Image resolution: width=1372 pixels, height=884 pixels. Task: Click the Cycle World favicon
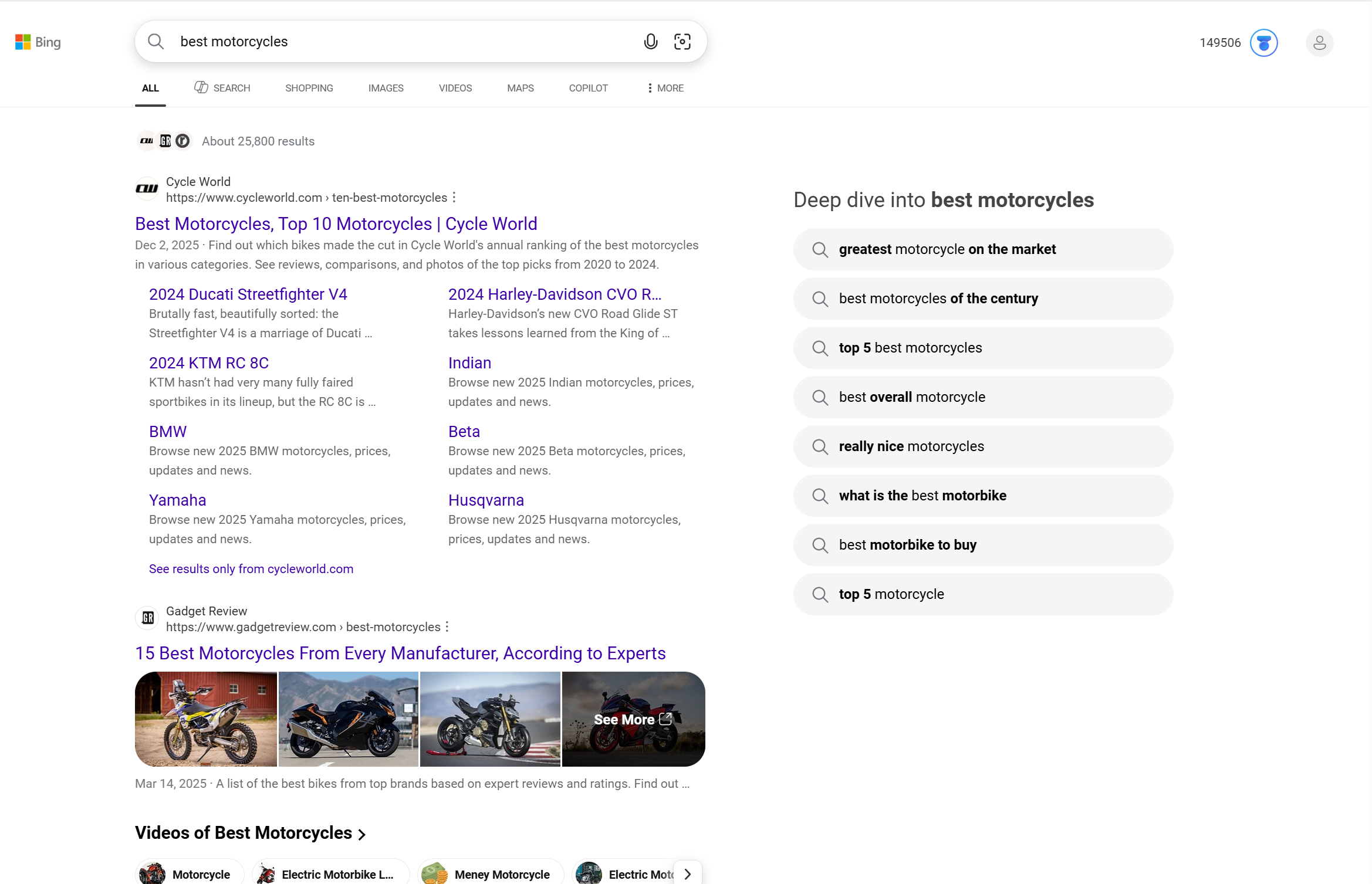pyautogui.click(x=147, y=189)
